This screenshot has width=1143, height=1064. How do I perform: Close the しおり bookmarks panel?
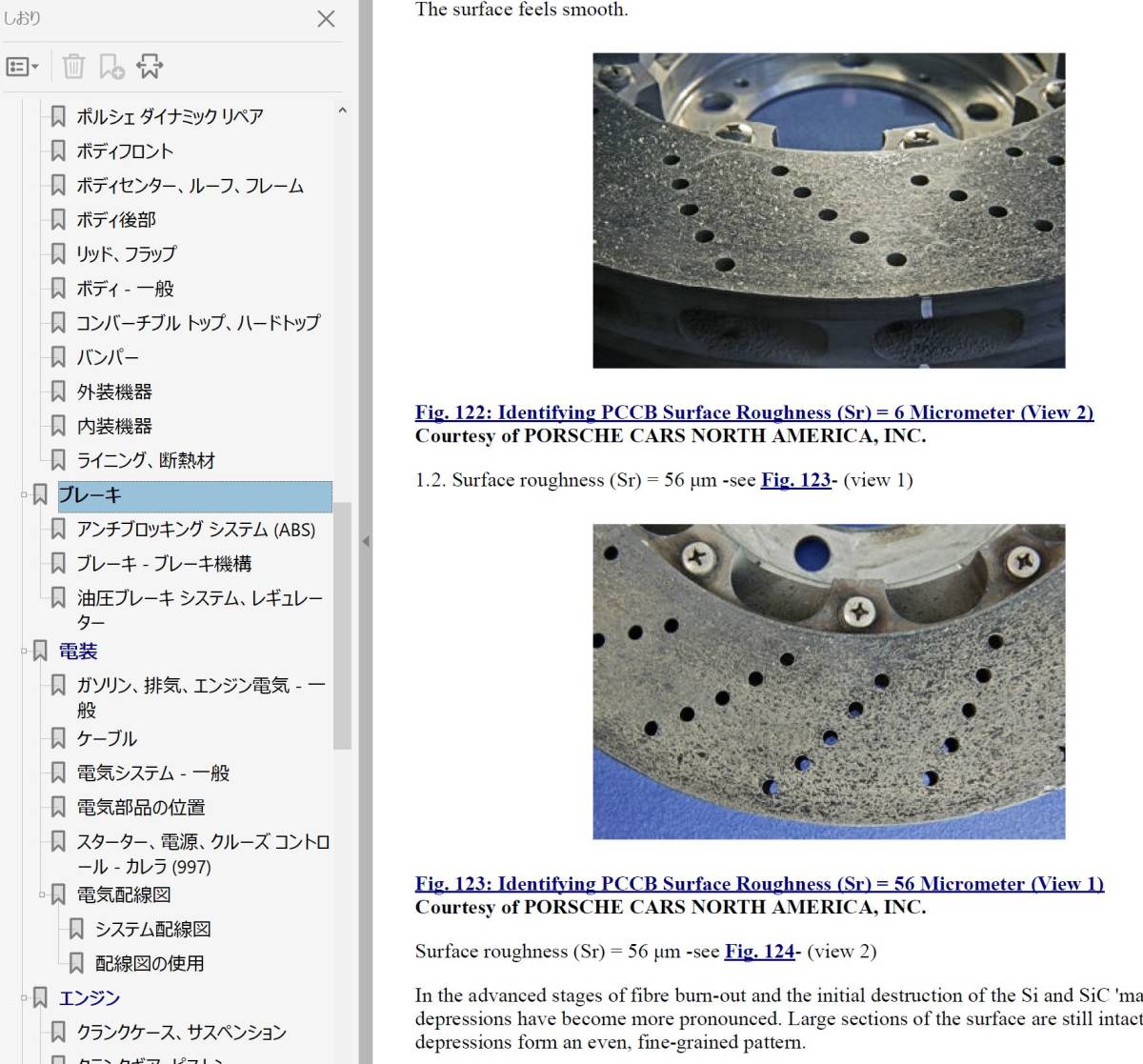coord(326,18)
